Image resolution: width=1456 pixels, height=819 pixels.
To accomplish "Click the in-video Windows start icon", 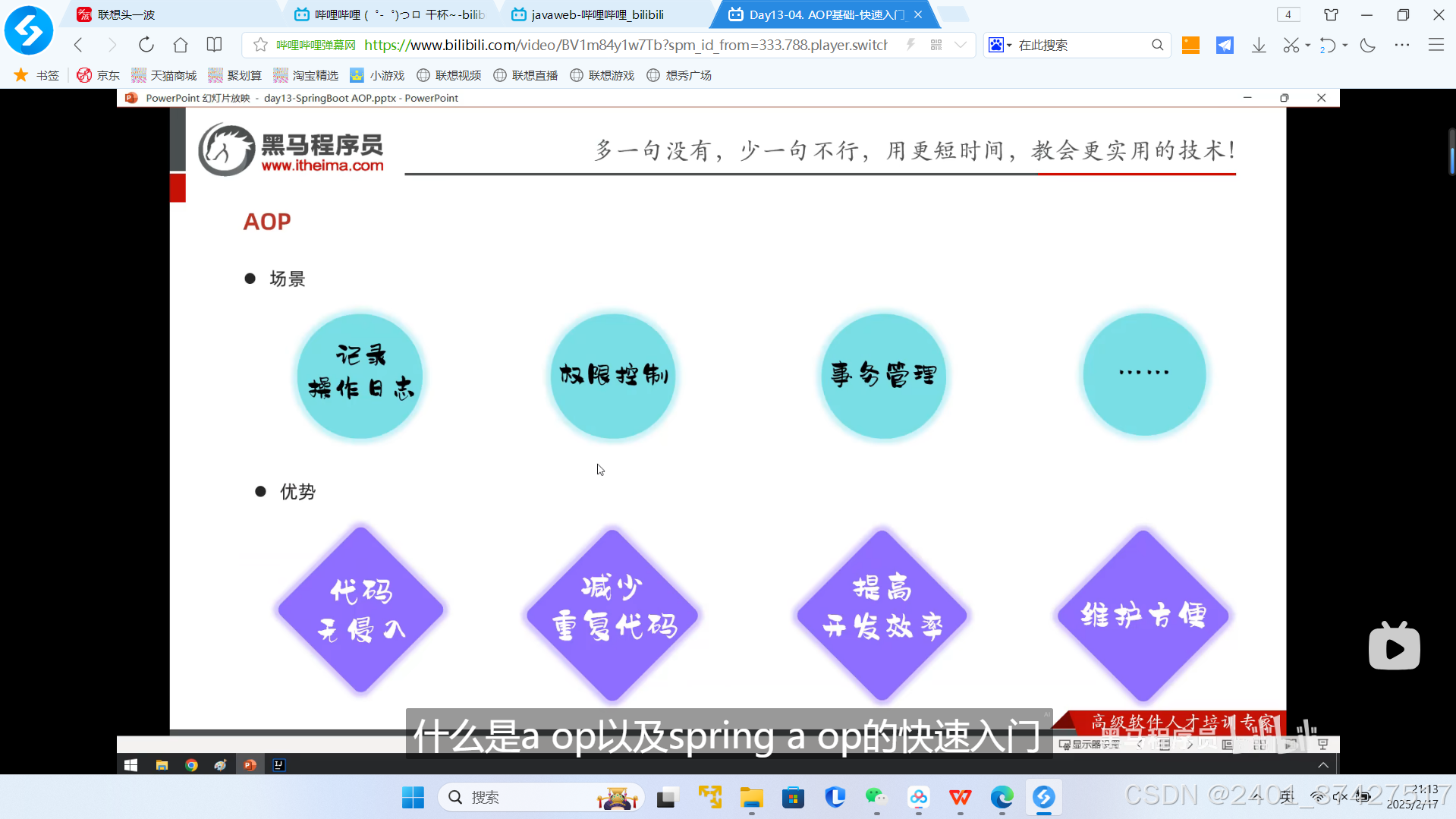I will point(131,765).
